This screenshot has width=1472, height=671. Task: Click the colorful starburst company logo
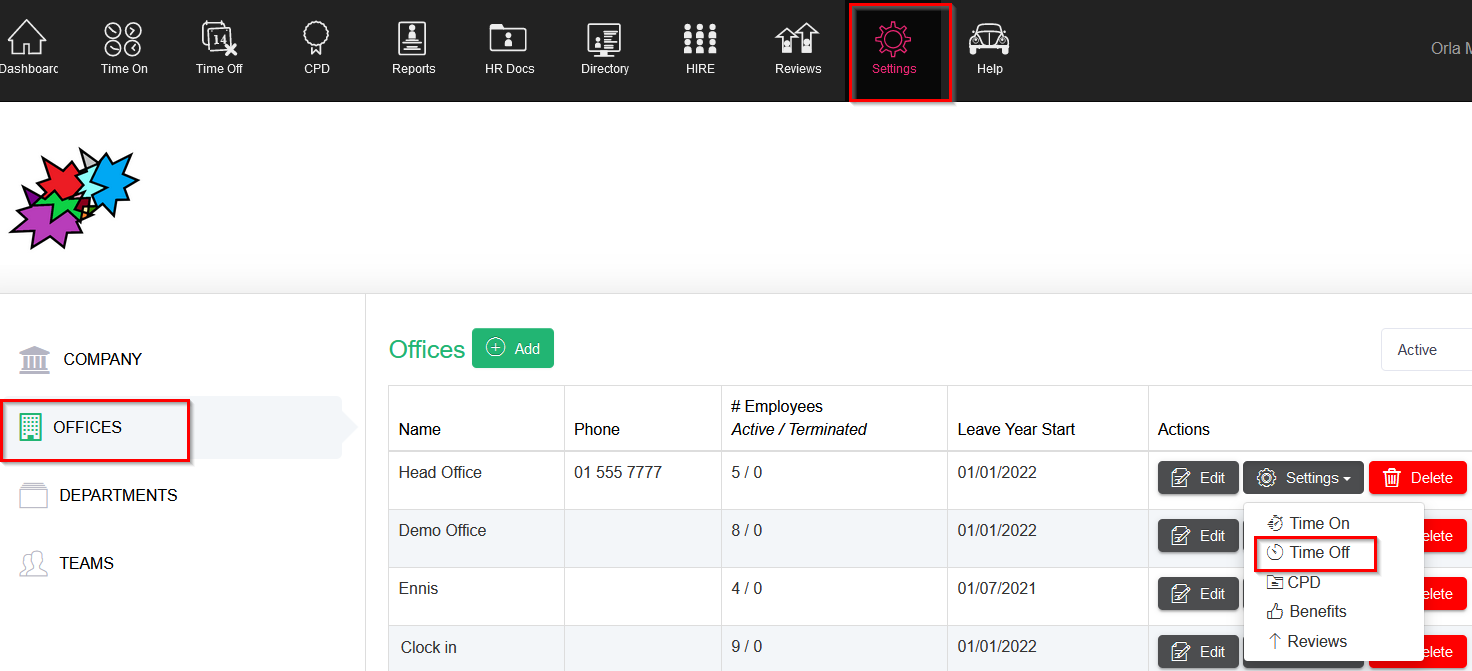tap(73, 197)
